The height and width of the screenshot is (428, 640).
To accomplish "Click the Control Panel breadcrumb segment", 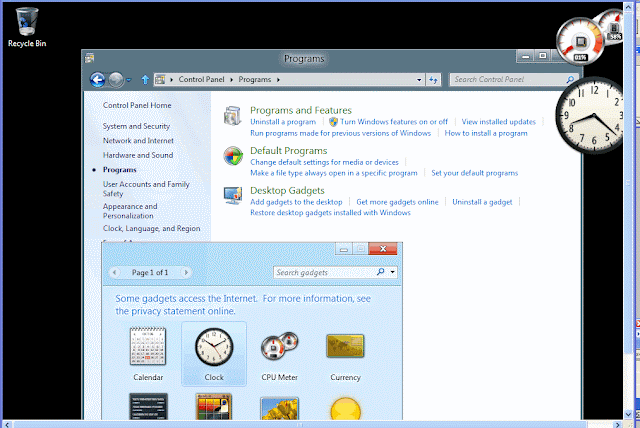I will (x=201, y=80).
